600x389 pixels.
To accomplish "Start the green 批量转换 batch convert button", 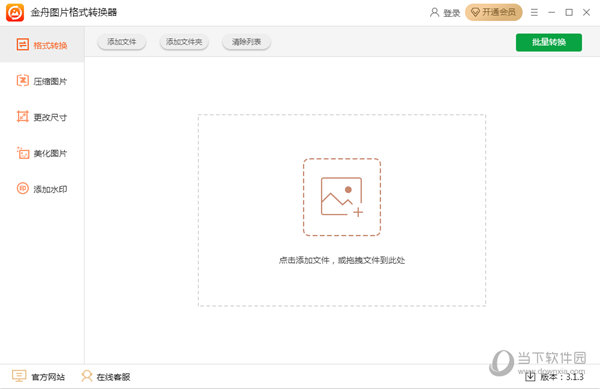I will click(549, 42).
